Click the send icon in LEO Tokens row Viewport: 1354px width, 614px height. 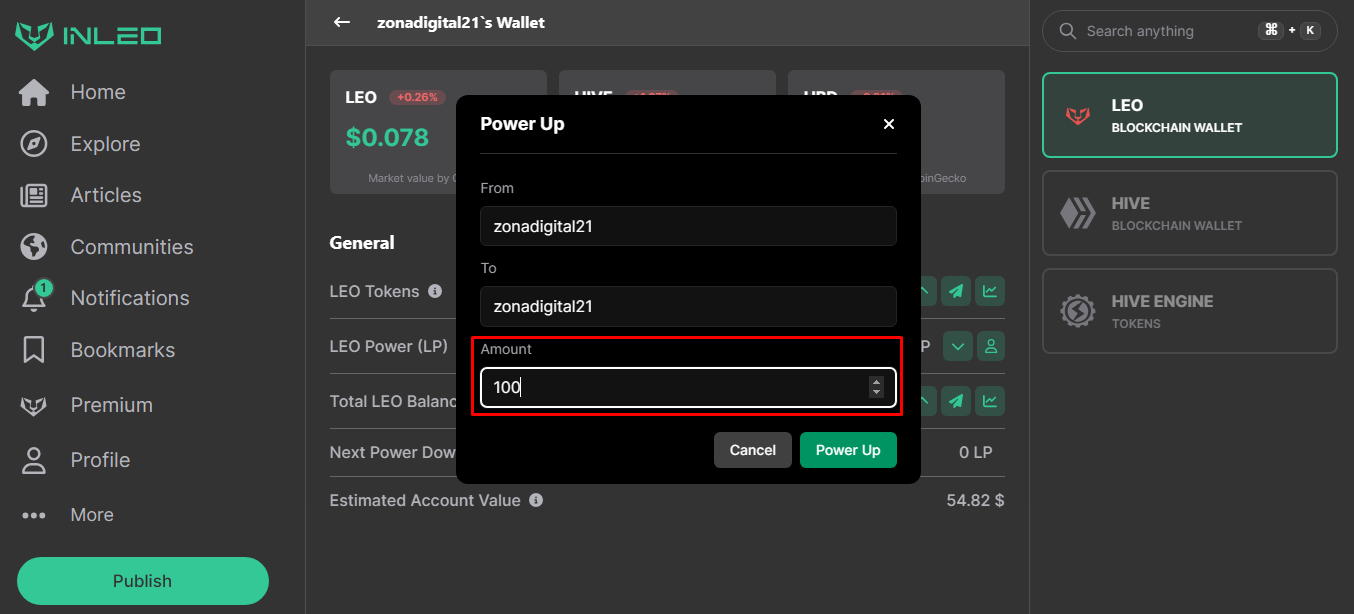pos(957,291)
